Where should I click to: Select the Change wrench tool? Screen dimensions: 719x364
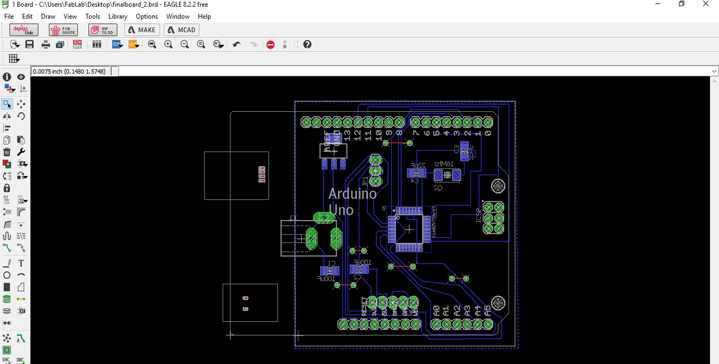(x=21, y=152)
